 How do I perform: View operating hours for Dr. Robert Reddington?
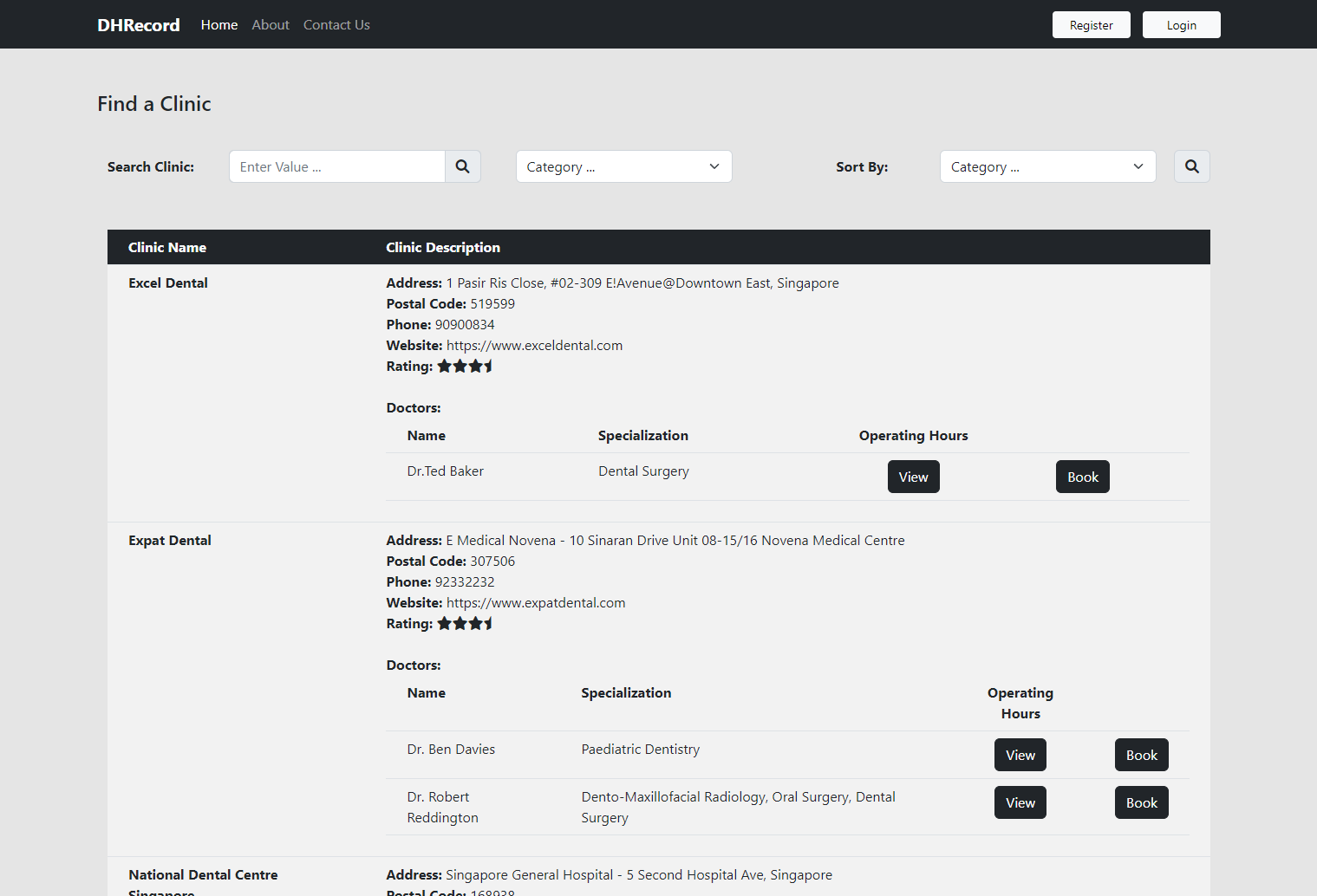pos(1020,802)
